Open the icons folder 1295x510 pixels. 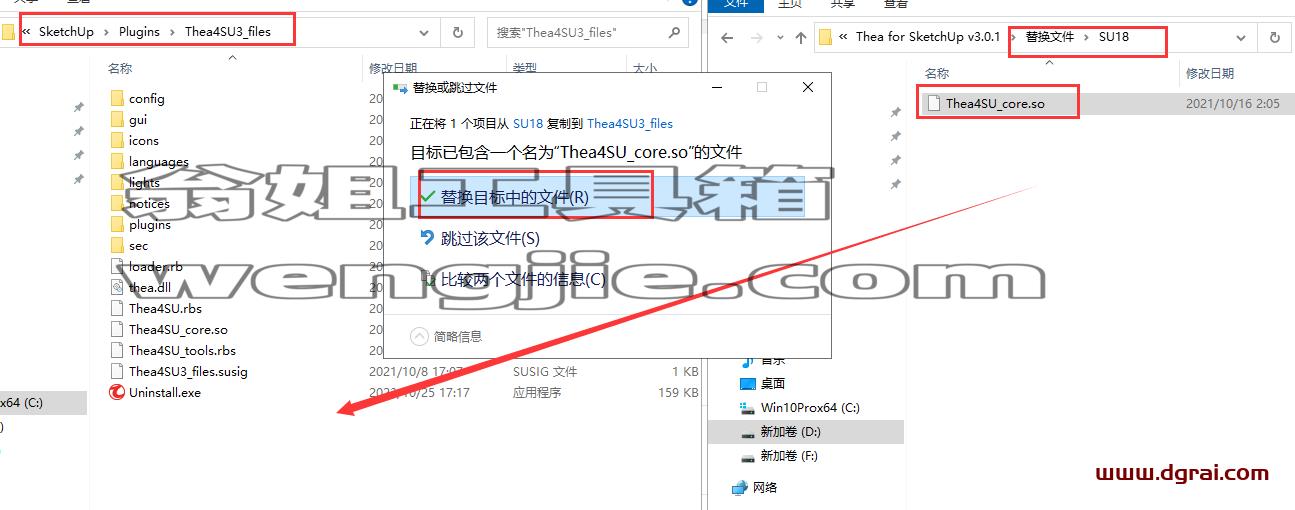143,141
